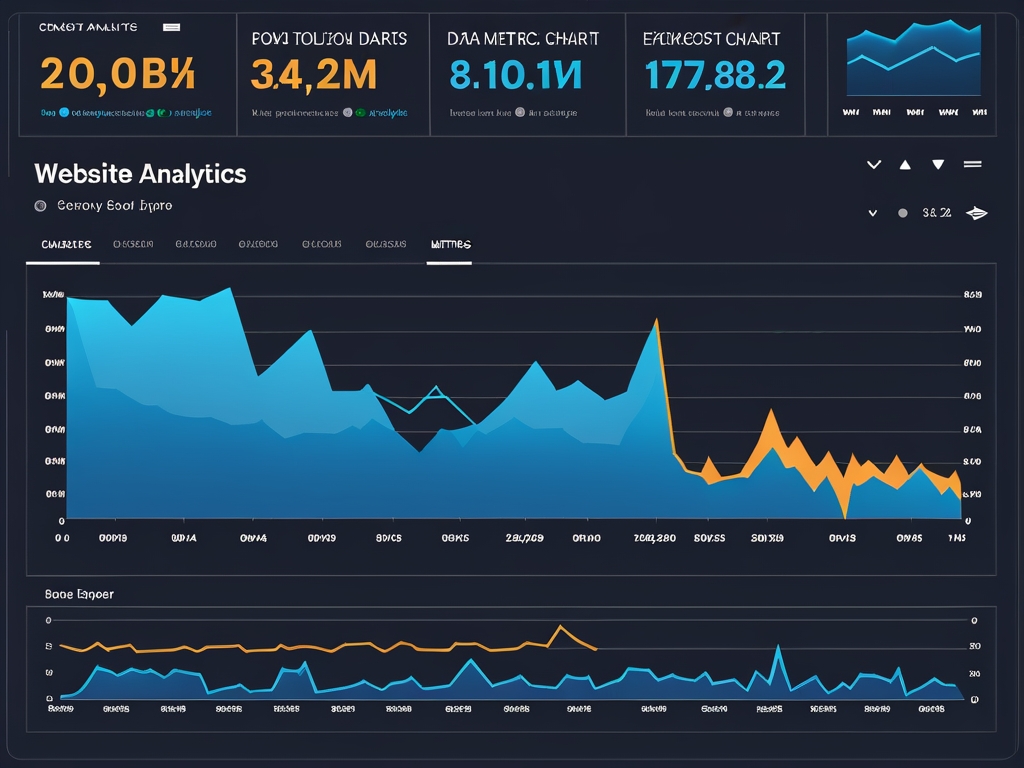
Task: Switch to the first underlined tab, CIALRTEE
Action: [x=66, y=244]
